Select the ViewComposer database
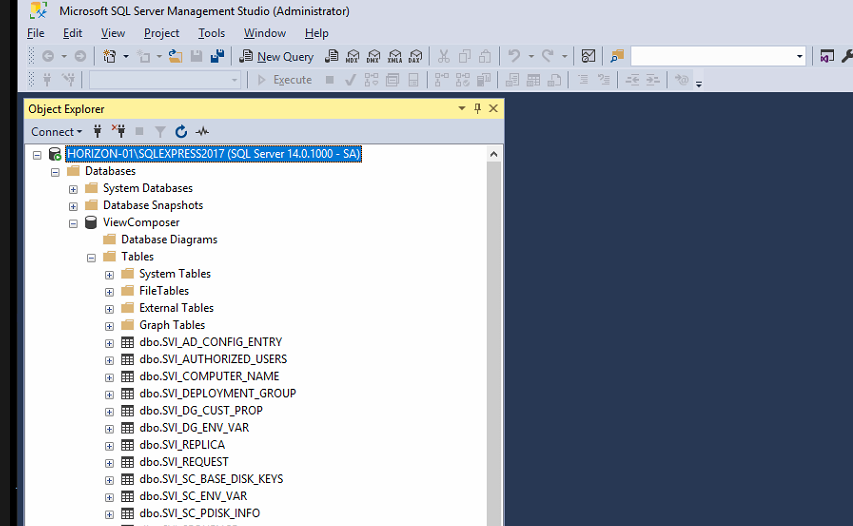Image resolution: width=853 pixels, height=526 pixels. [141, 222]
